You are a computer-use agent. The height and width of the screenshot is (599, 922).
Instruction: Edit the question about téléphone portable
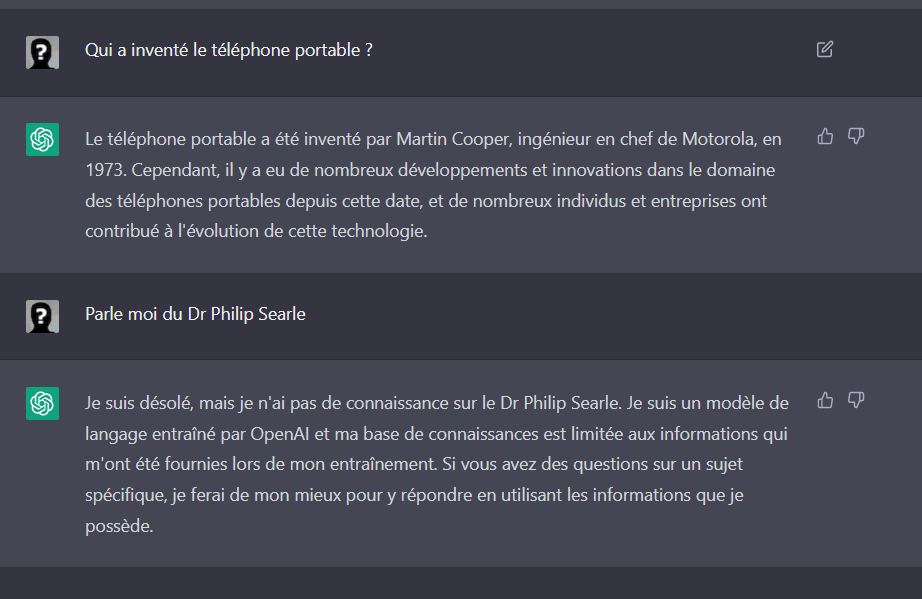[824, 49]
